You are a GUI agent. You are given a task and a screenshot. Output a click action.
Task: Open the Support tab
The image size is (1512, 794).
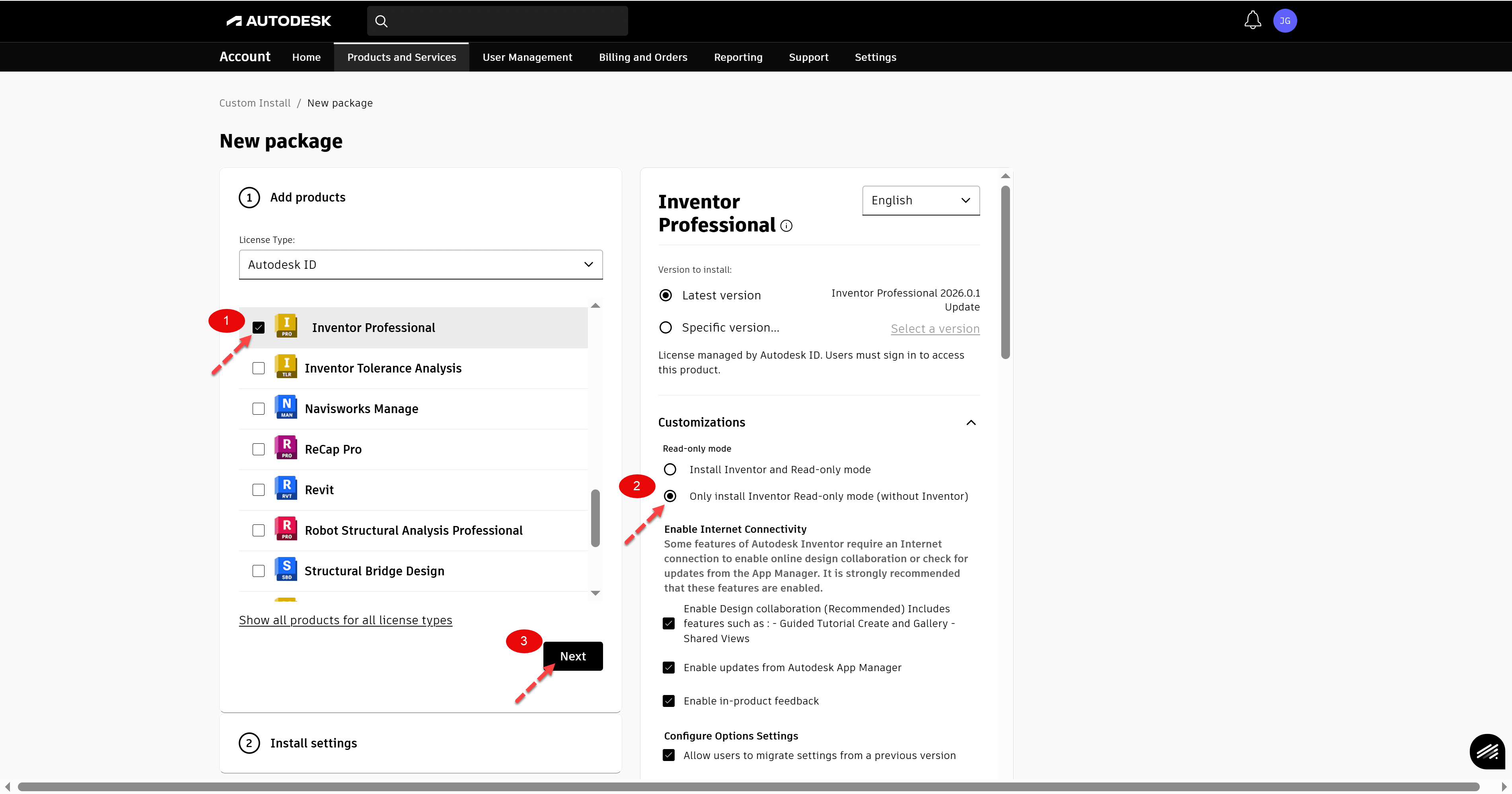tap(809, 57)
